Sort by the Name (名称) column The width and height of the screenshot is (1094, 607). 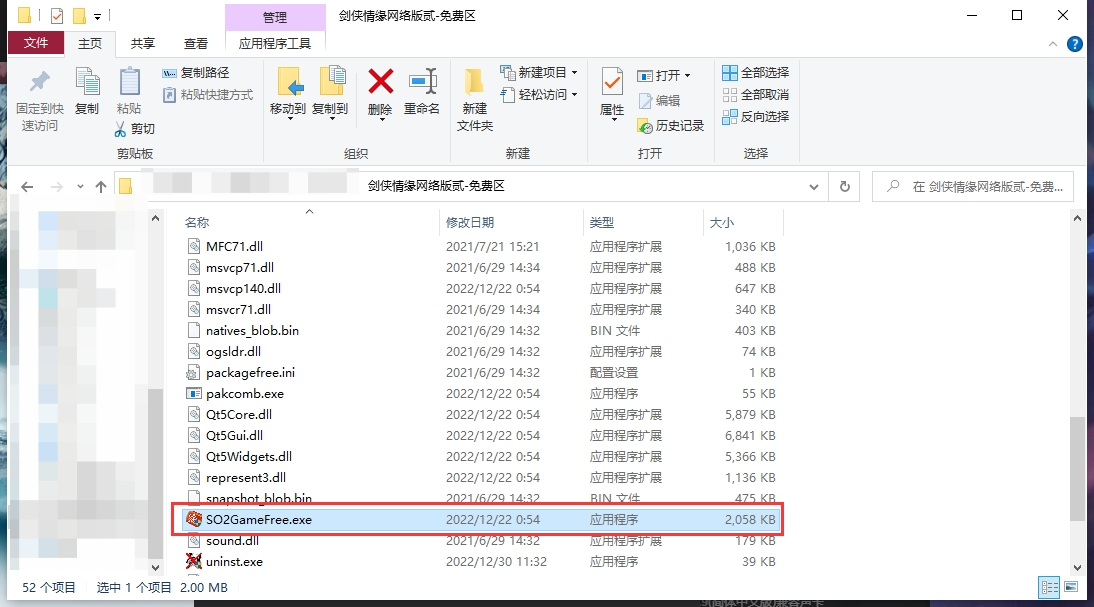coord(310,223)
